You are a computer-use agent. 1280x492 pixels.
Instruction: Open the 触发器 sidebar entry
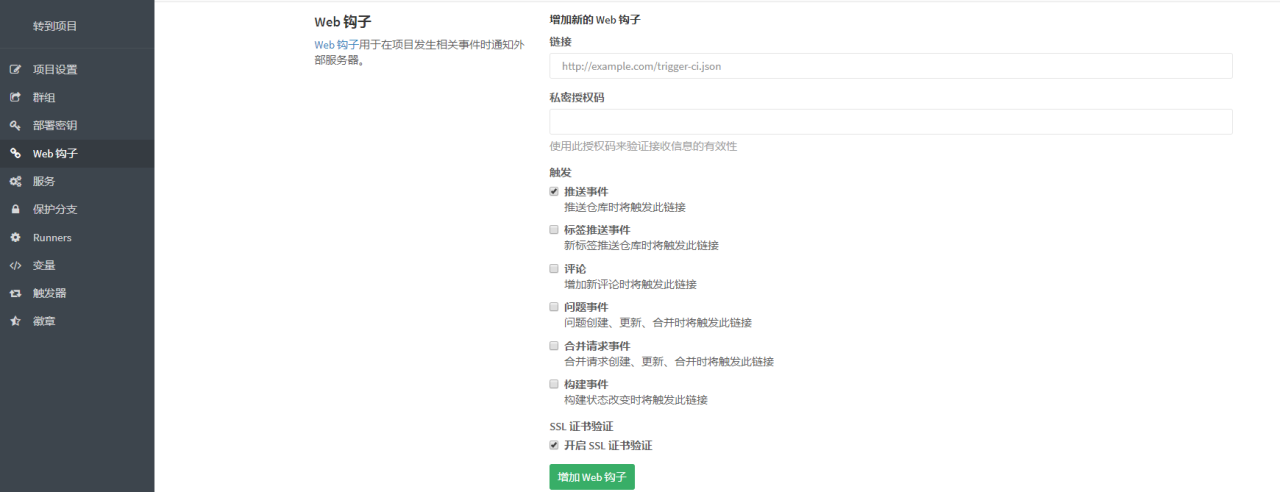[x=77, y=294]
